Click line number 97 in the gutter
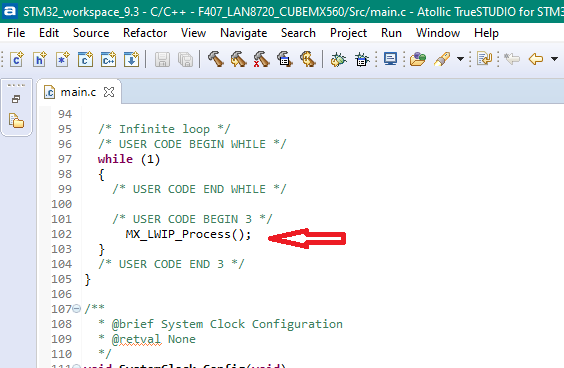Viewport: 564px width, 368px height. [65, 159]
